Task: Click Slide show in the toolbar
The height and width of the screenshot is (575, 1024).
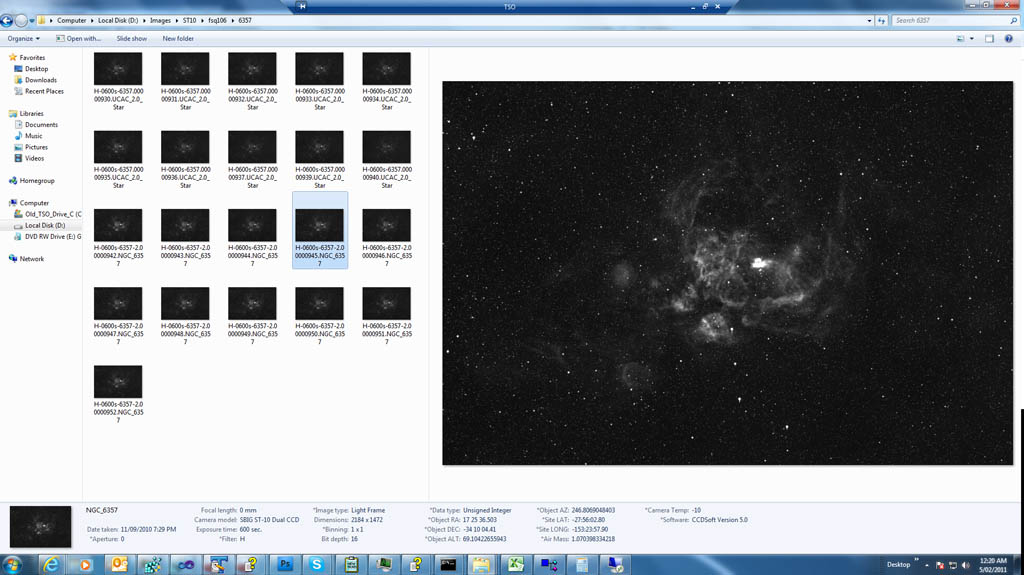Action: (131, 39)
